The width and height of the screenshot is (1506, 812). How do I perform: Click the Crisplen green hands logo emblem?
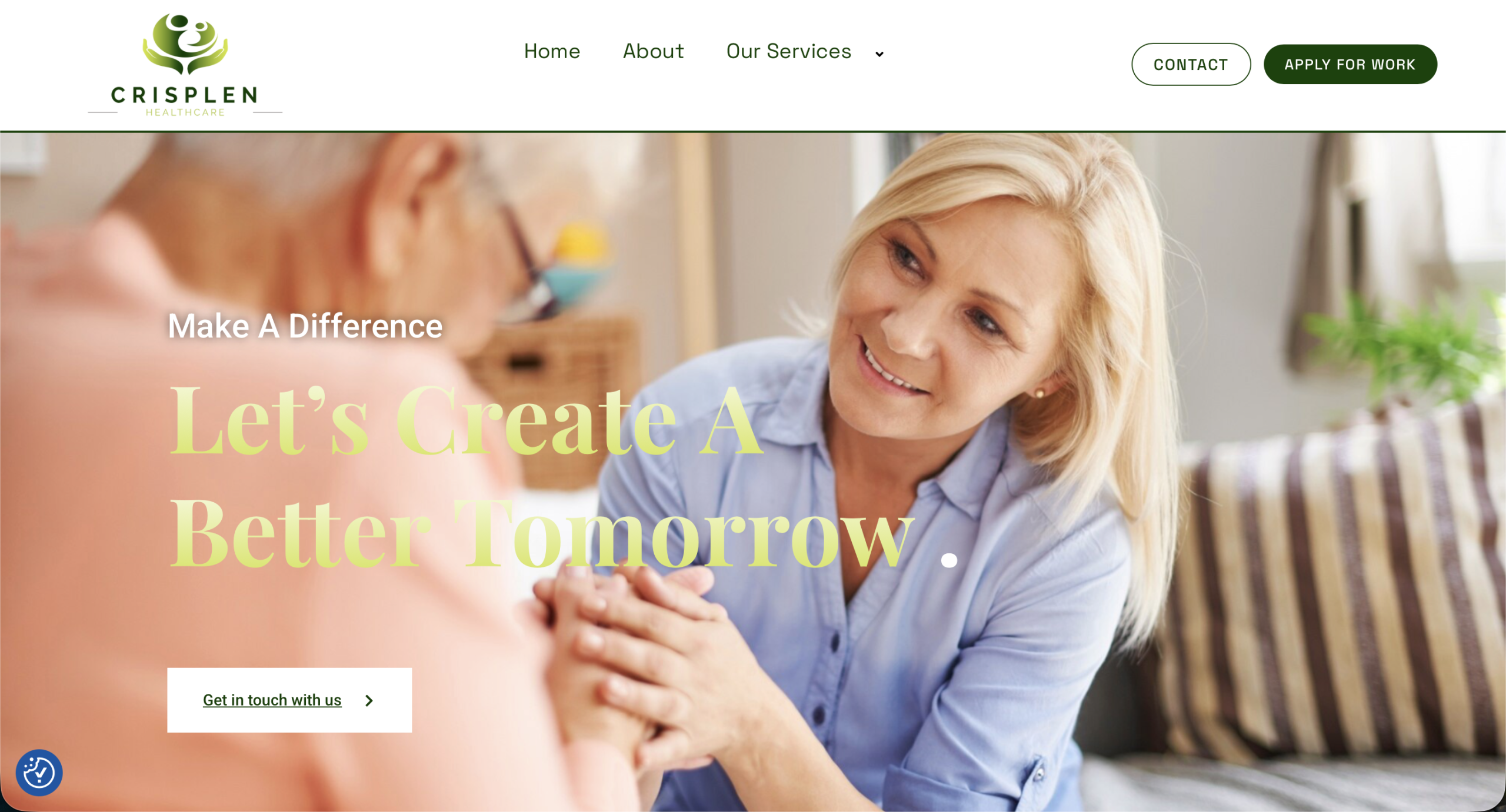pyautogui.click(x=185, y=44)
